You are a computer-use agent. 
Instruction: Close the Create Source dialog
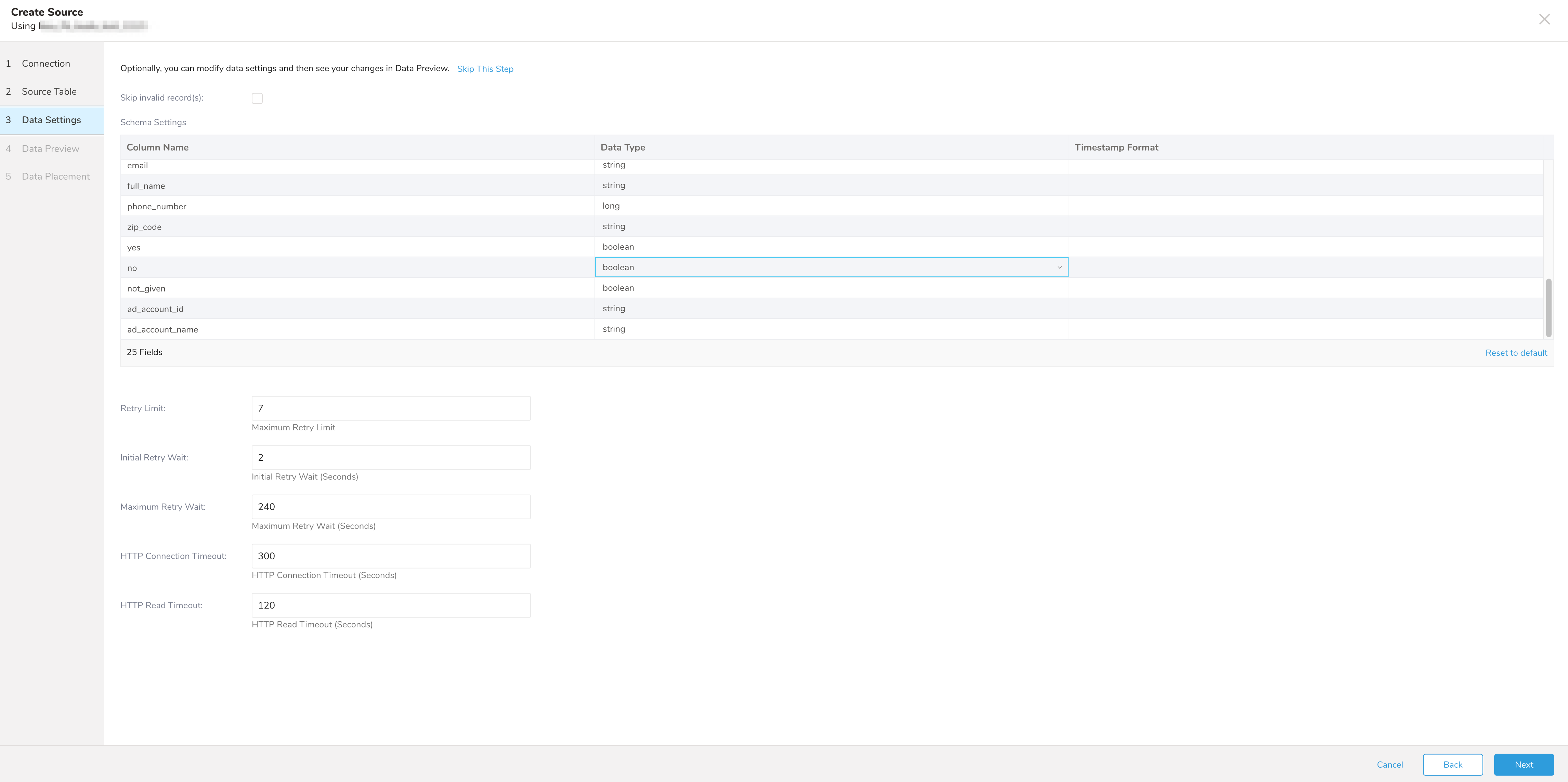[1544, 19]
